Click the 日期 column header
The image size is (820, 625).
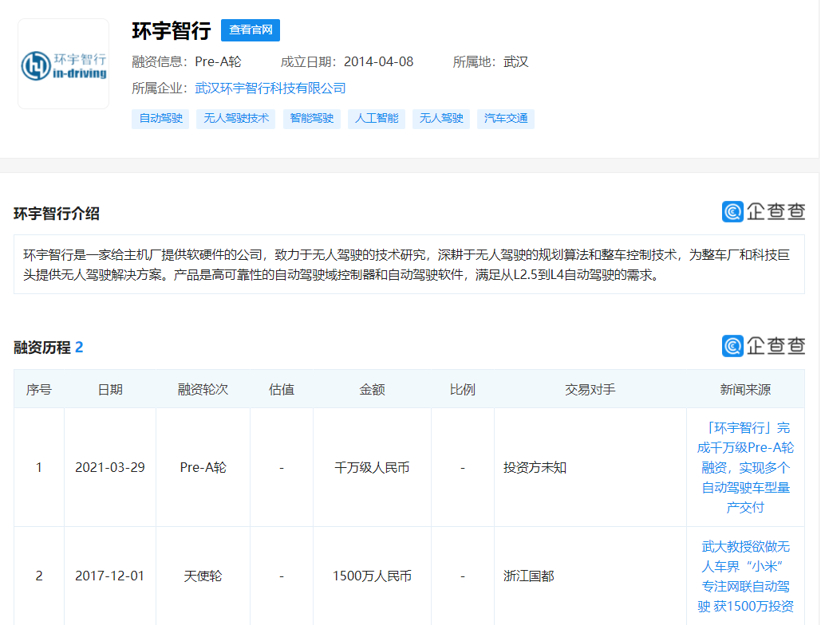click(x=110, y=389)
